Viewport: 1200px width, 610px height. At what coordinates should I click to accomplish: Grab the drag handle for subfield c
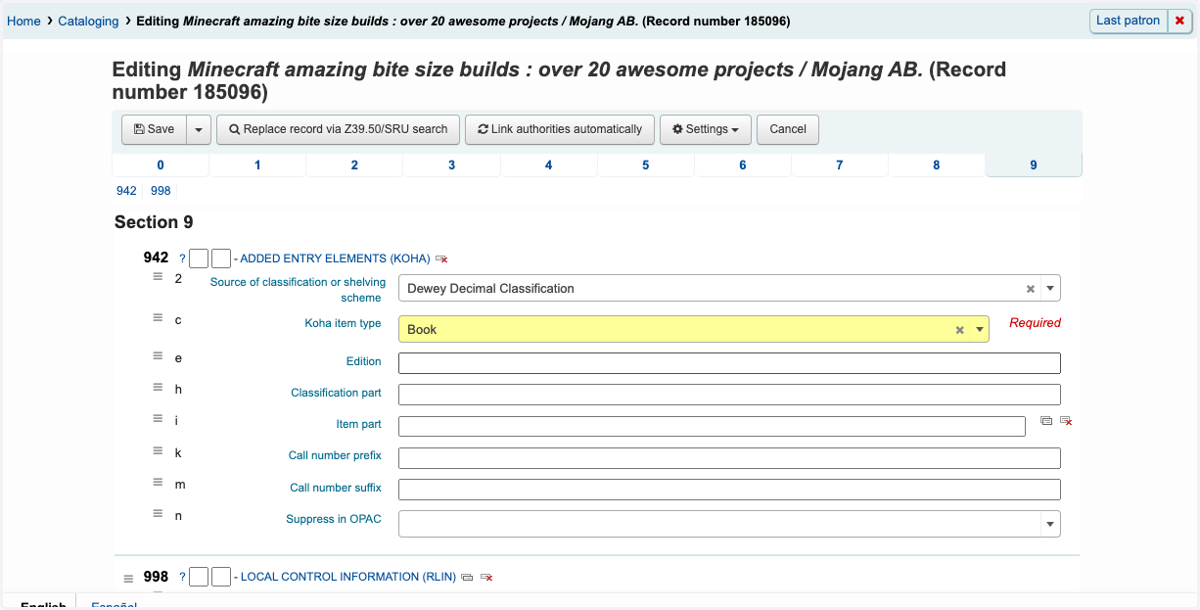click(158, 318)
